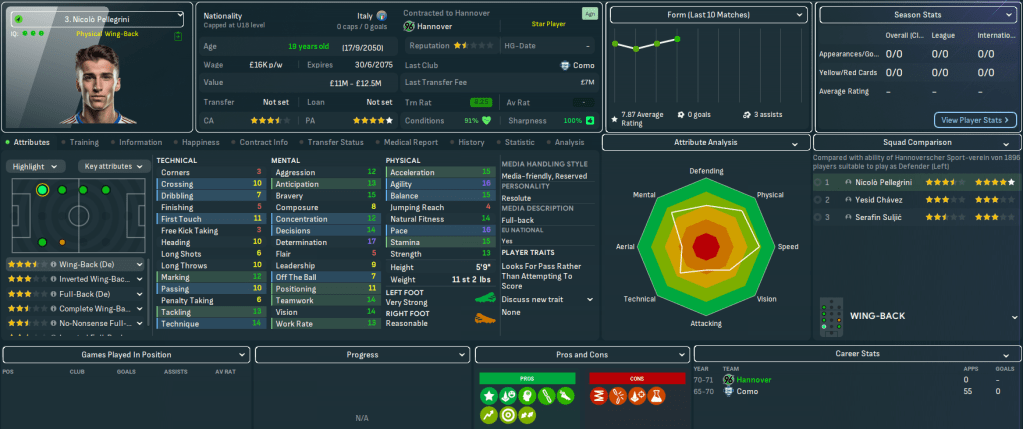This screenshot has width=1023, height=429.
Task: Select the orange position dot on pitch
Action: pos(62,242)
